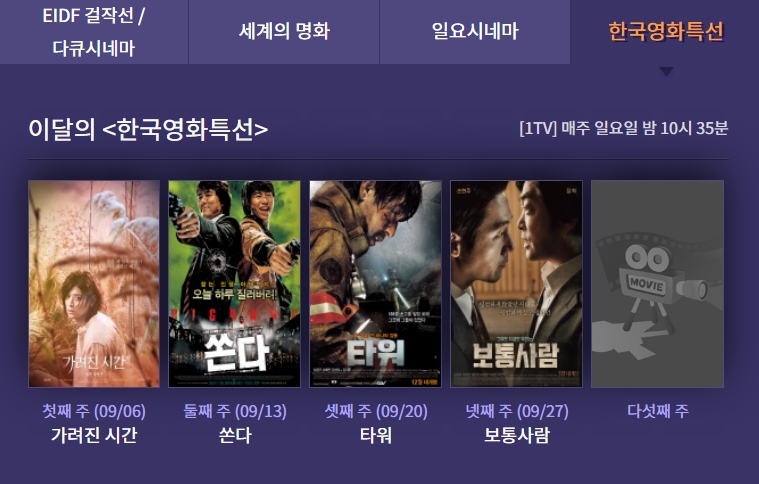Switch to the 세계의 명화 tab
Viewport: 759px width, 484px height.
pyautogui.click(x=284, y=32)
